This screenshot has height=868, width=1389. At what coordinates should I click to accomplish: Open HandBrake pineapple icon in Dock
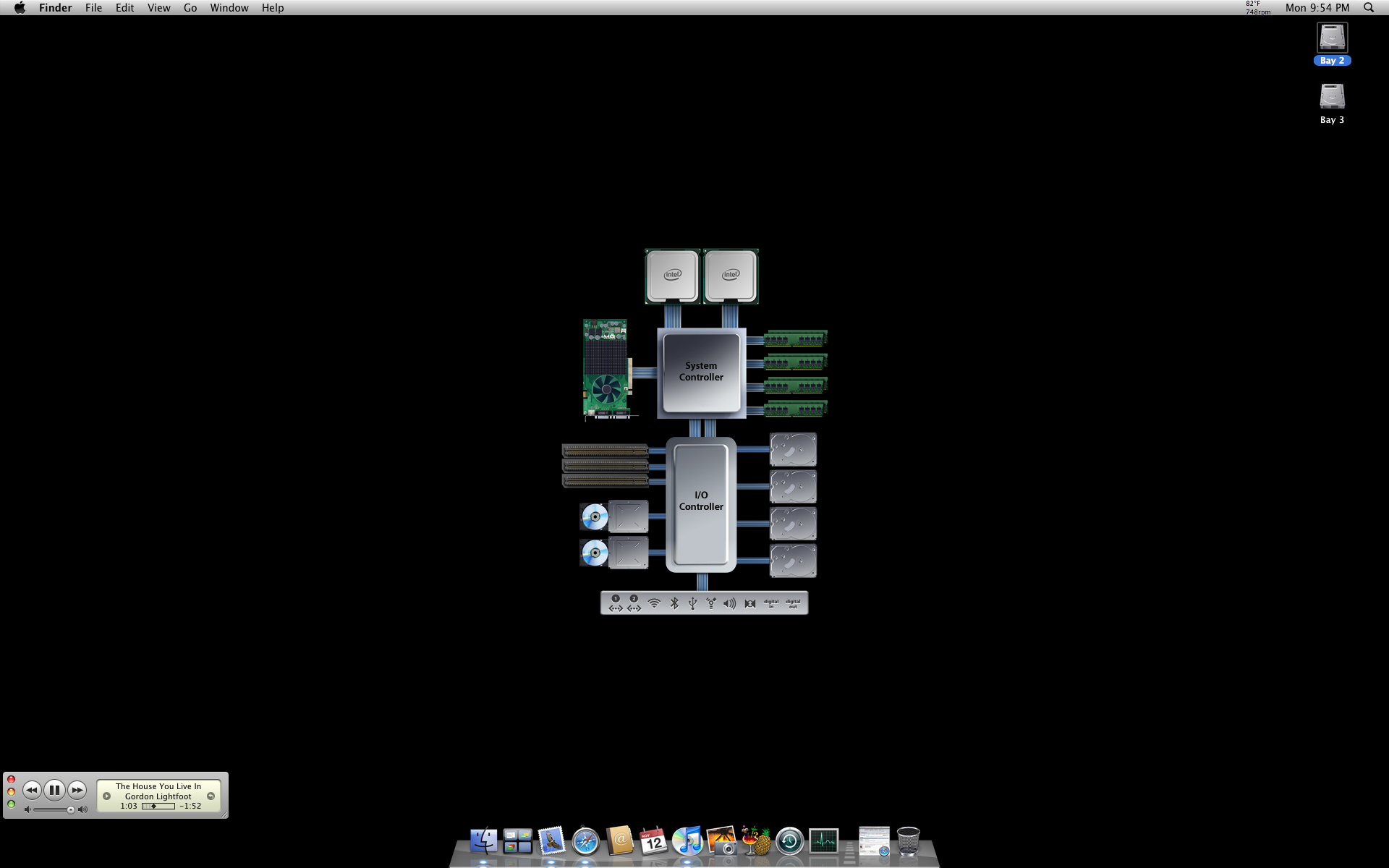[756, 842]
